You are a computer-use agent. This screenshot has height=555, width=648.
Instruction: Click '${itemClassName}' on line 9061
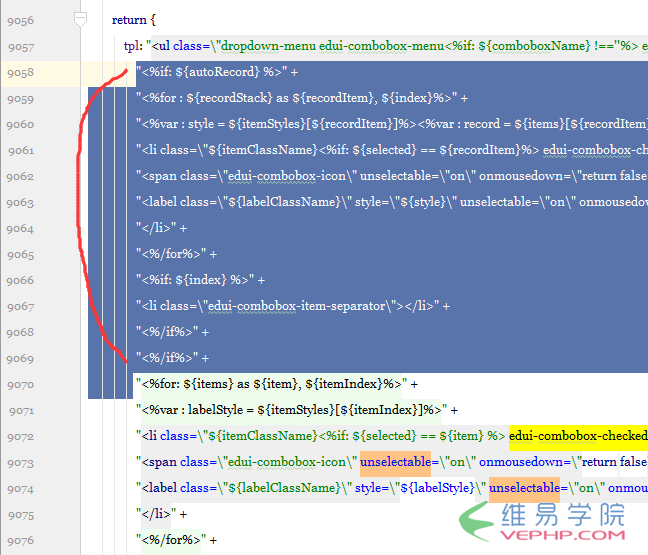click(x=263, y=150)
